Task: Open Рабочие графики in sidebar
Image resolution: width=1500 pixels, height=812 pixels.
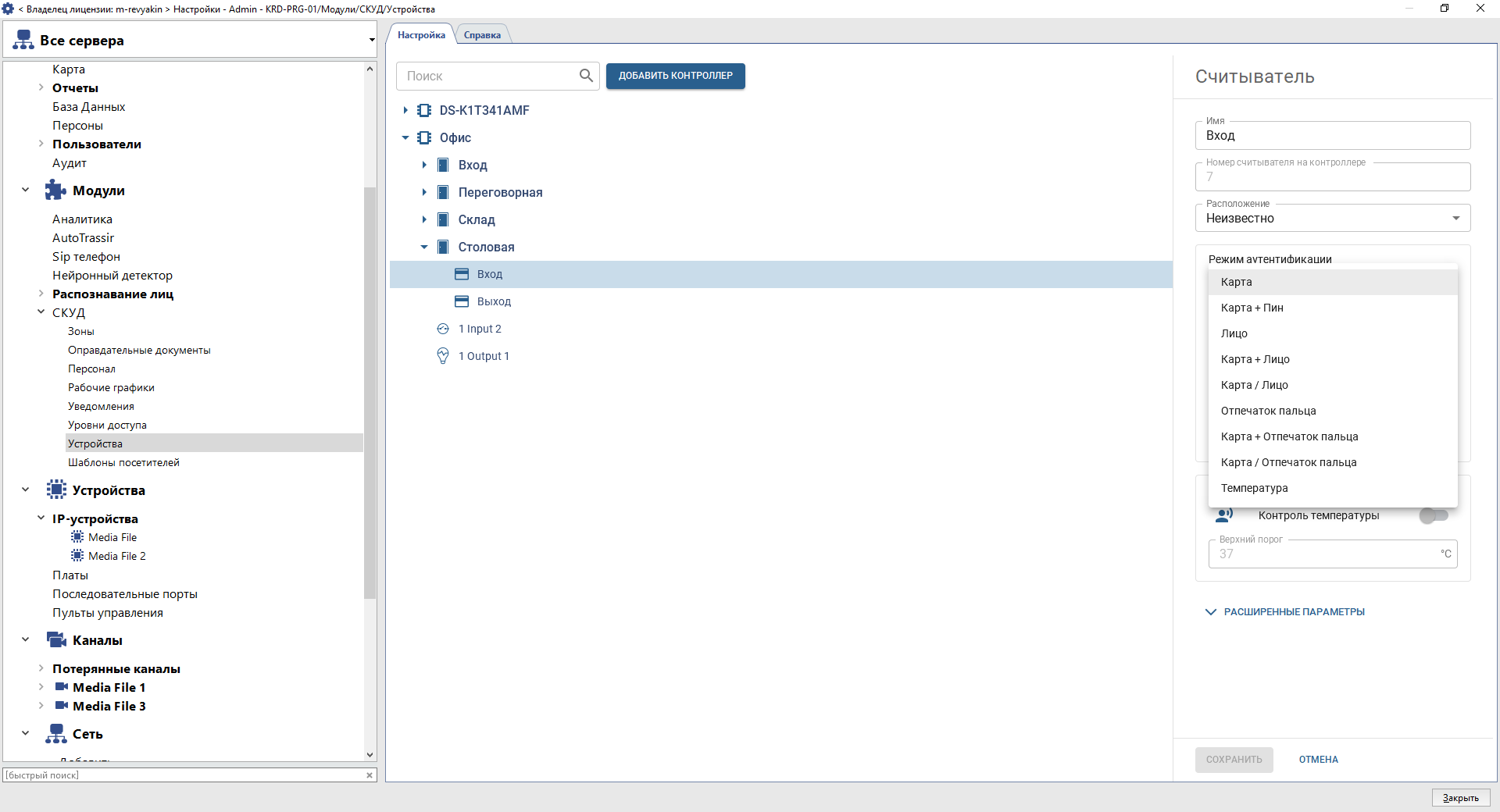Action: click(111, 387)
